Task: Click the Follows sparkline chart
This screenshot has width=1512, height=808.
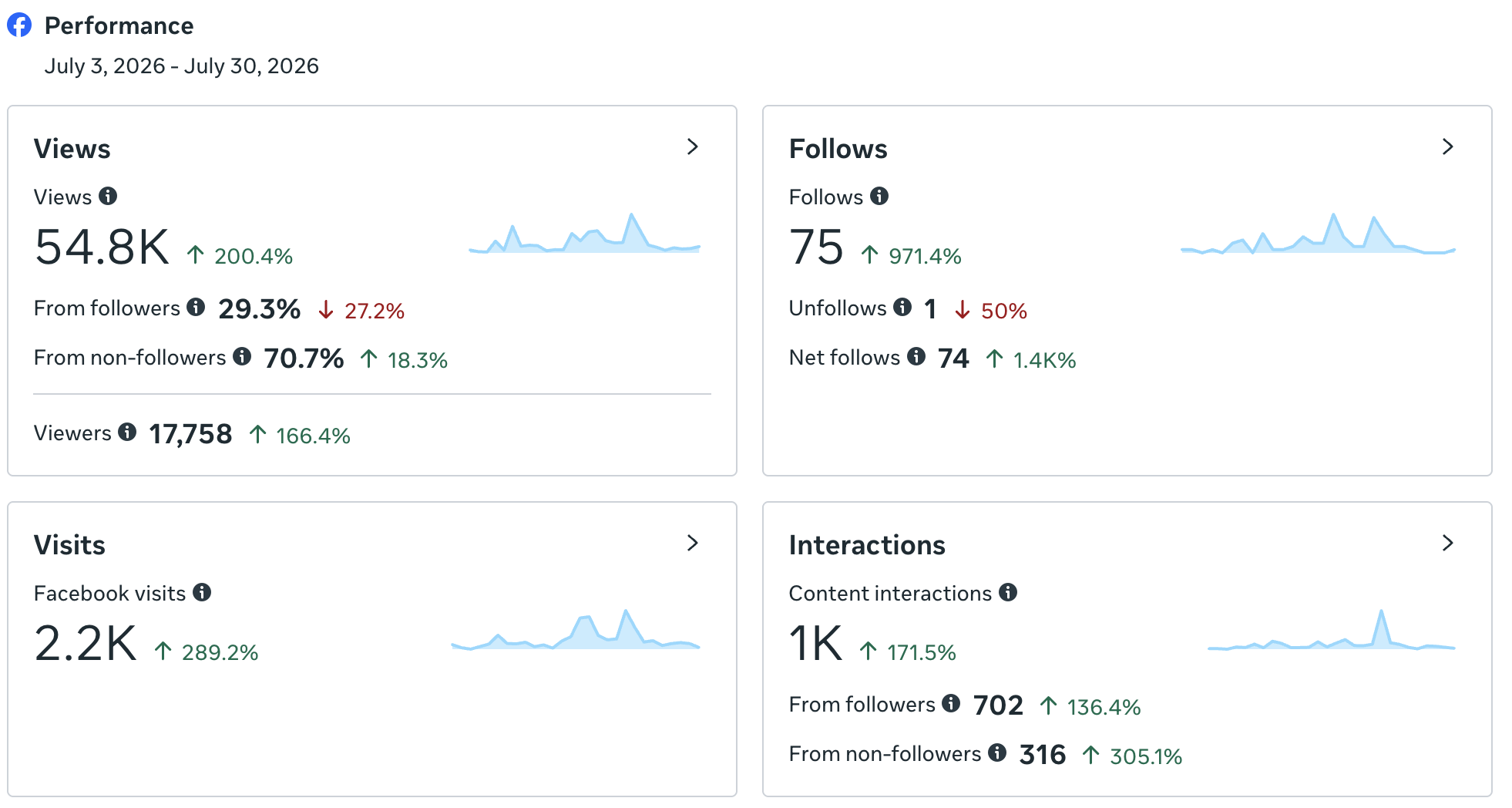Action: point(1318,233)
